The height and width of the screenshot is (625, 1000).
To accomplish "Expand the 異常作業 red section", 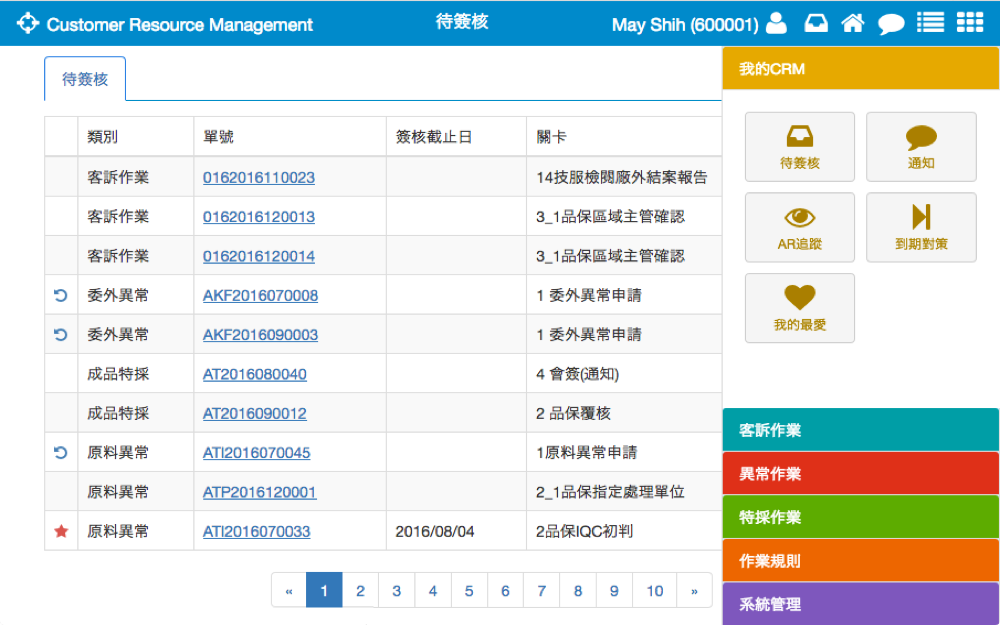I will click(860, 474).
